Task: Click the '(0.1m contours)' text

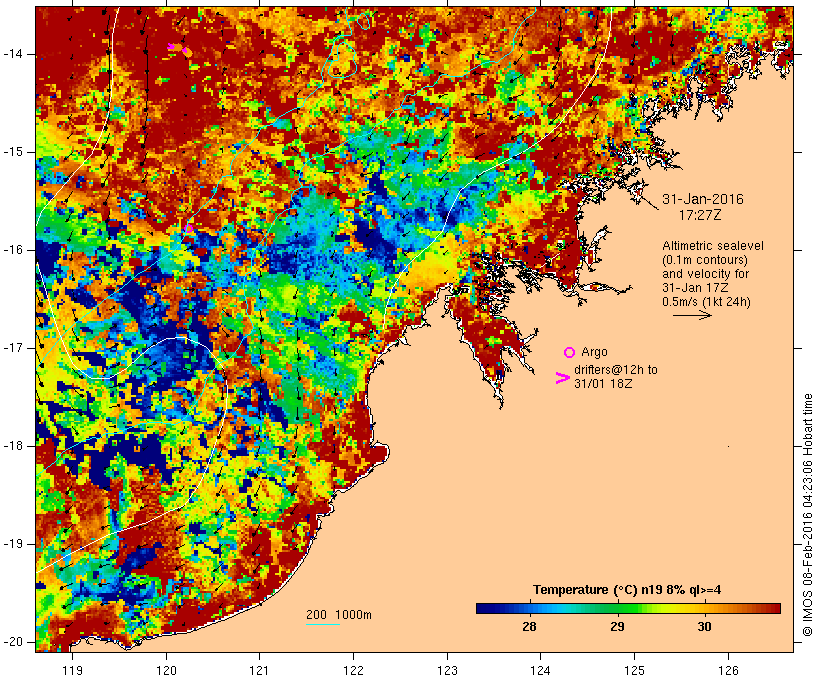Action: tap(704, 260)
